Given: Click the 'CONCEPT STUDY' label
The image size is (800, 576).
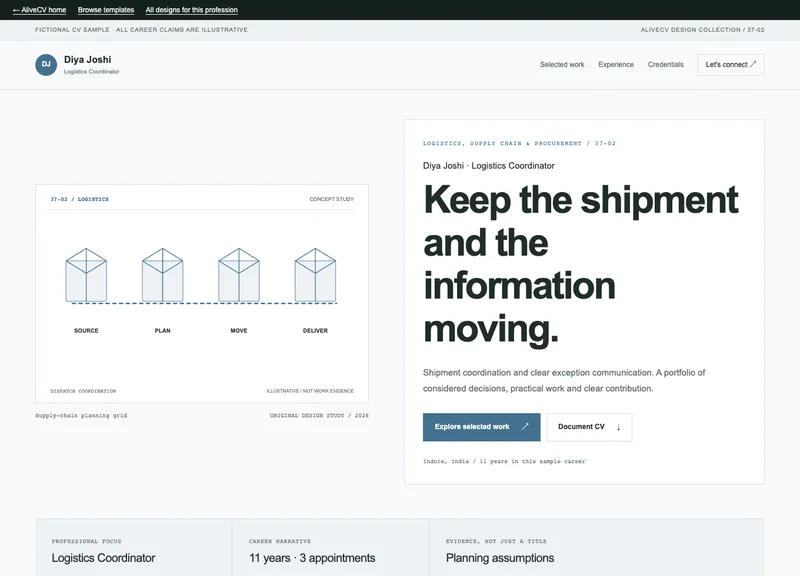Looking at the screenshot, I should pos(331,199).
